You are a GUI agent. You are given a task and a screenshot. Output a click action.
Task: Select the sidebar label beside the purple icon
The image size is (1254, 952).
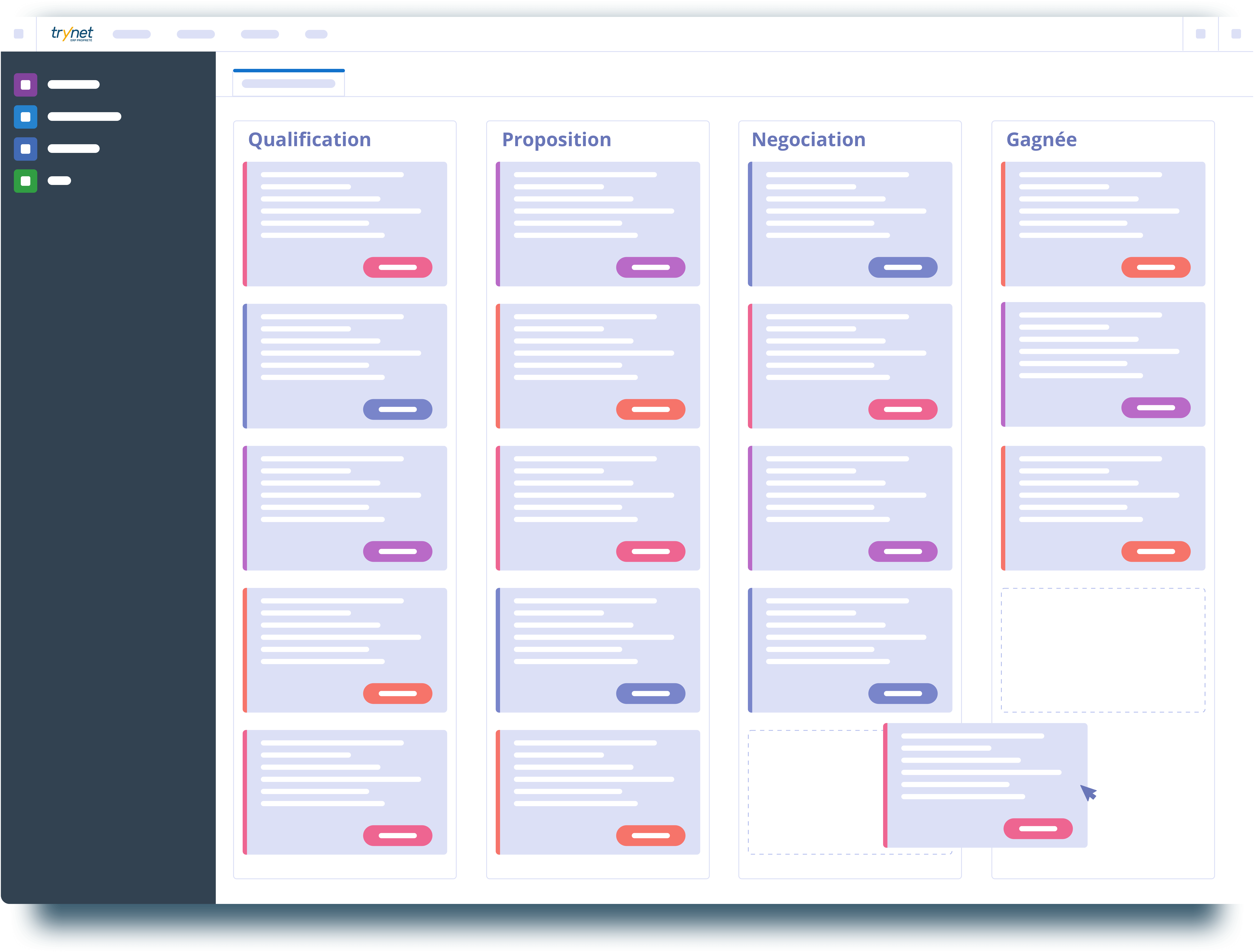tap(74, 84)
